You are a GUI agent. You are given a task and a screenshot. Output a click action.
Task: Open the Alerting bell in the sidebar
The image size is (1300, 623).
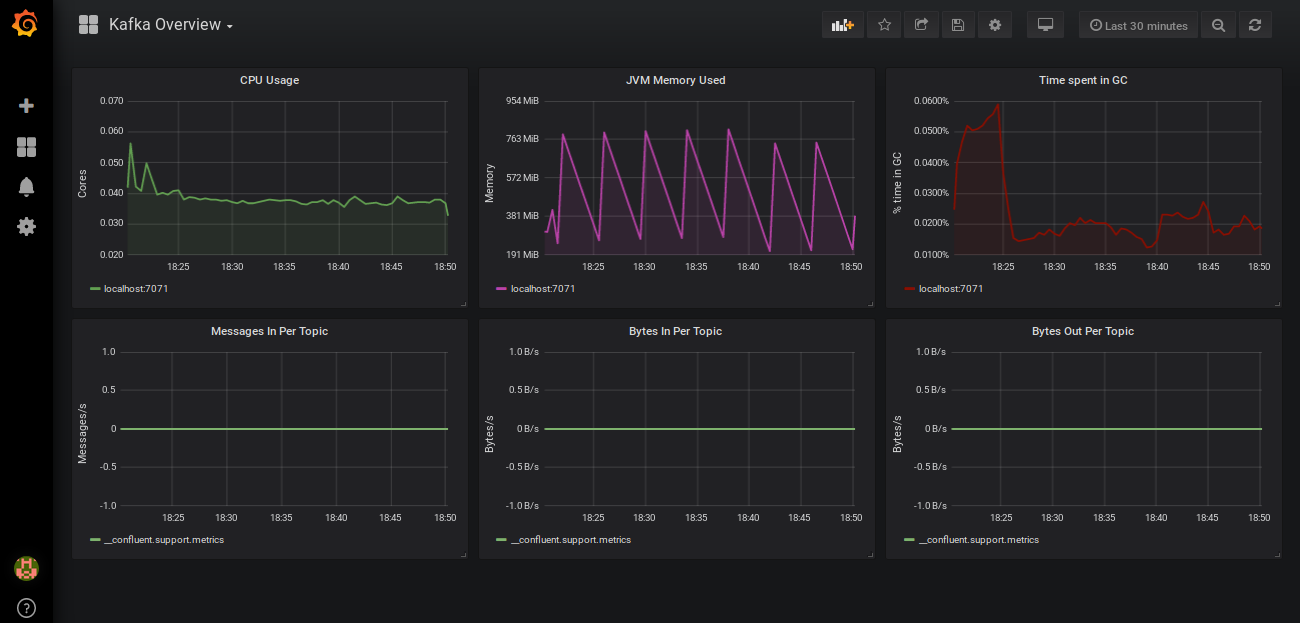[26, 186]
